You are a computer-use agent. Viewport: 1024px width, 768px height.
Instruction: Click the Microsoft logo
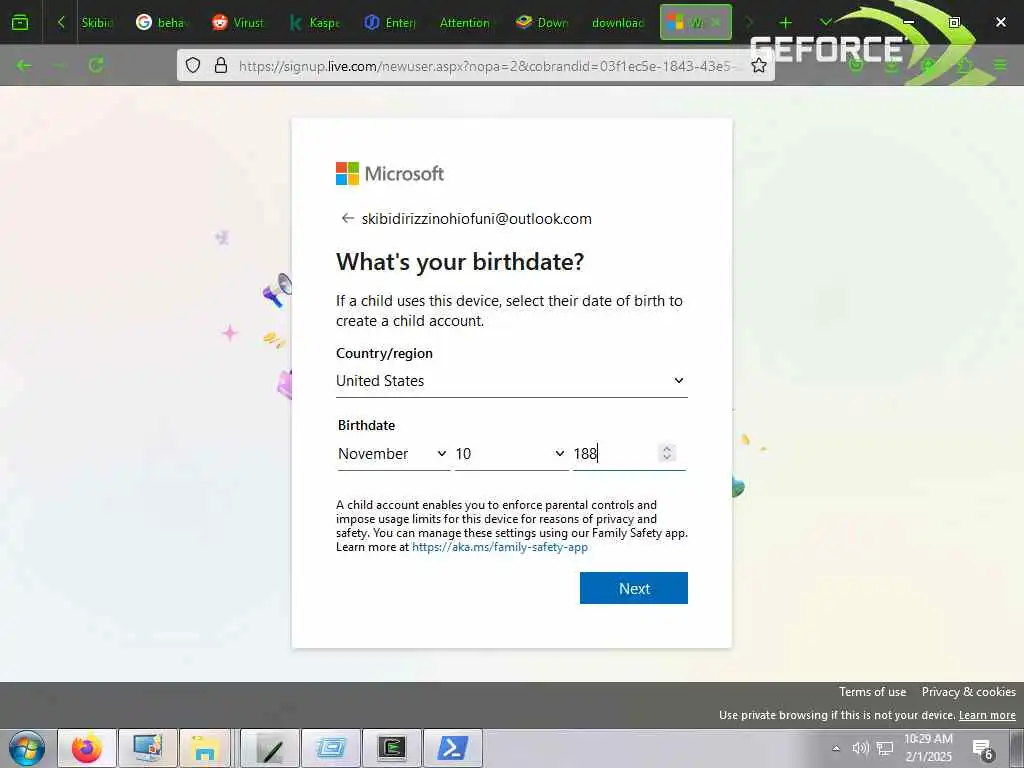(390, 174)
